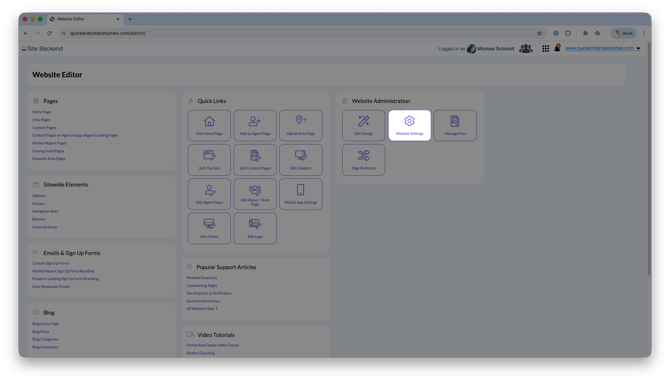The image size is (670, 382).
Task: Click the page vertical scrollbar
Action: pyautogui.click(x=649, y=158)
